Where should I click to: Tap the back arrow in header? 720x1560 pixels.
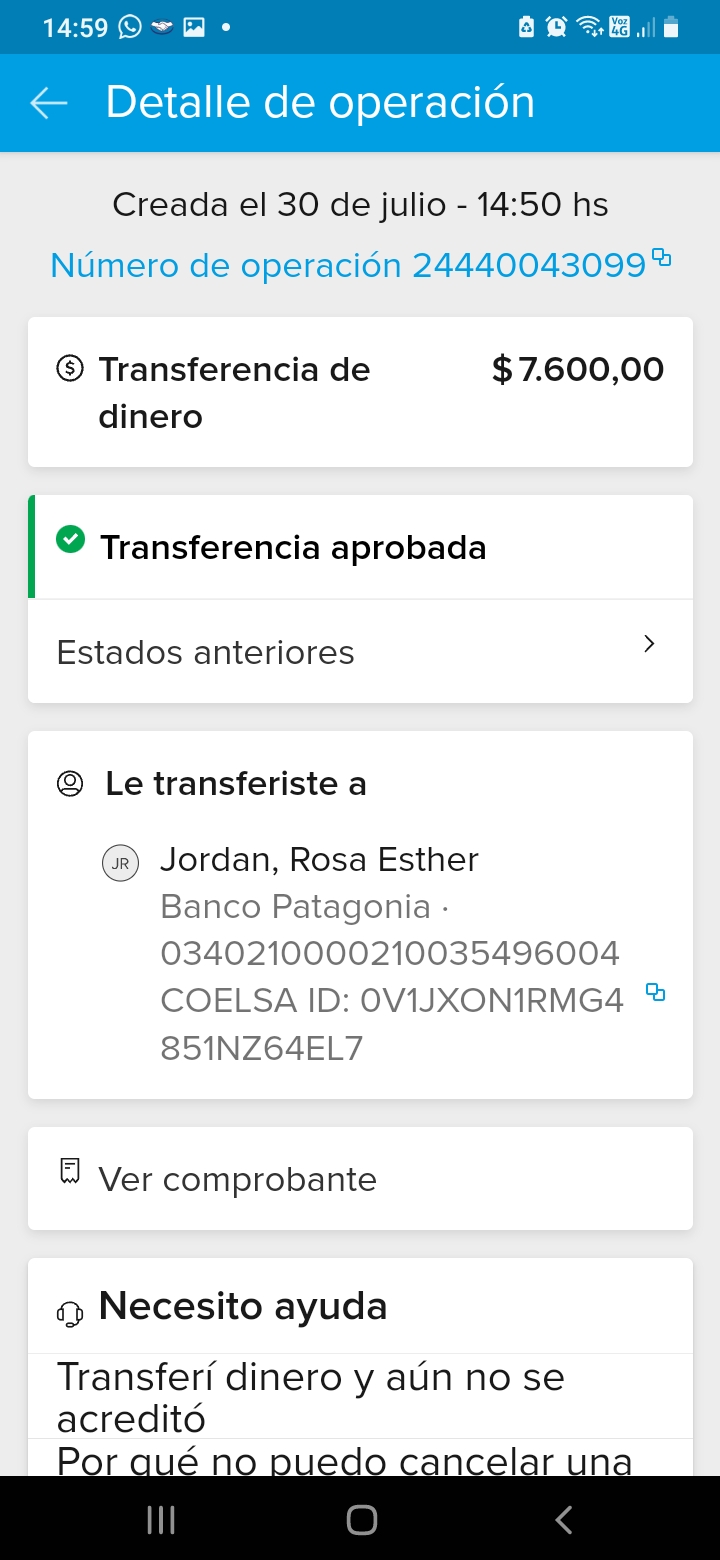click(x=48, y=103)
